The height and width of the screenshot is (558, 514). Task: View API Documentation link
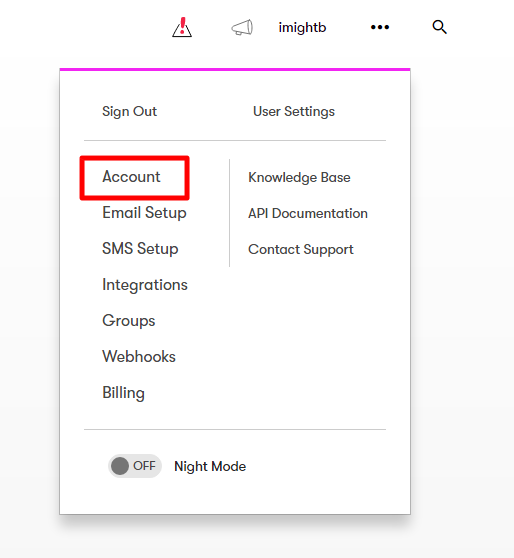[x=308, y=214]
